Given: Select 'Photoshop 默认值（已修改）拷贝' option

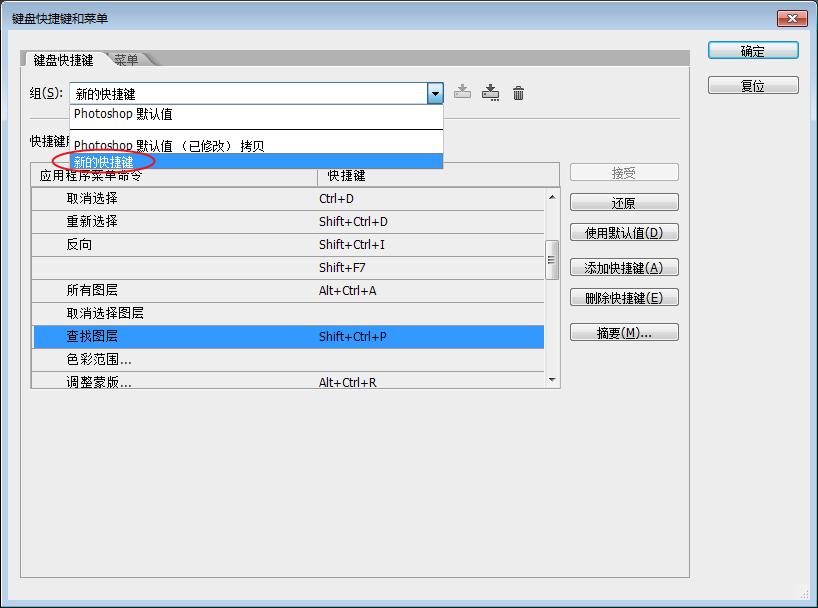Looking at the screenshot, I should pyautogui.click(x=256, y=145).
